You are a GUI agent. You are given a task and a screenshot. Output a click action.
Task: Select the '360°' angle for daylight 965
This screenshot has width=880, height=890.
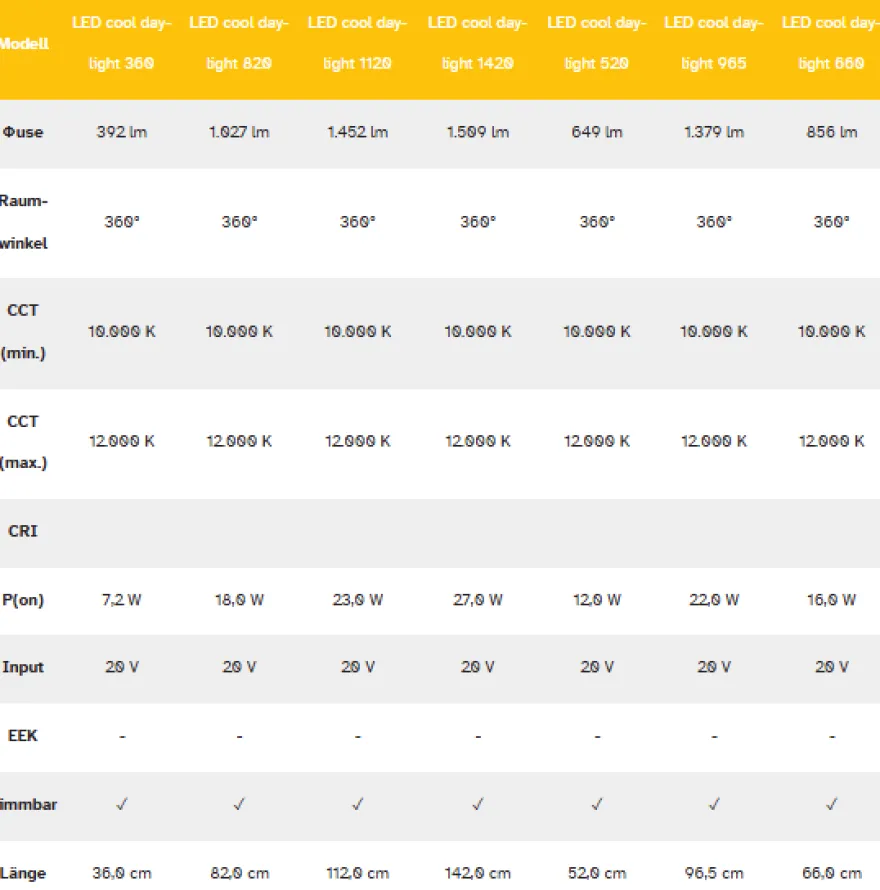(x=714, y=222)
